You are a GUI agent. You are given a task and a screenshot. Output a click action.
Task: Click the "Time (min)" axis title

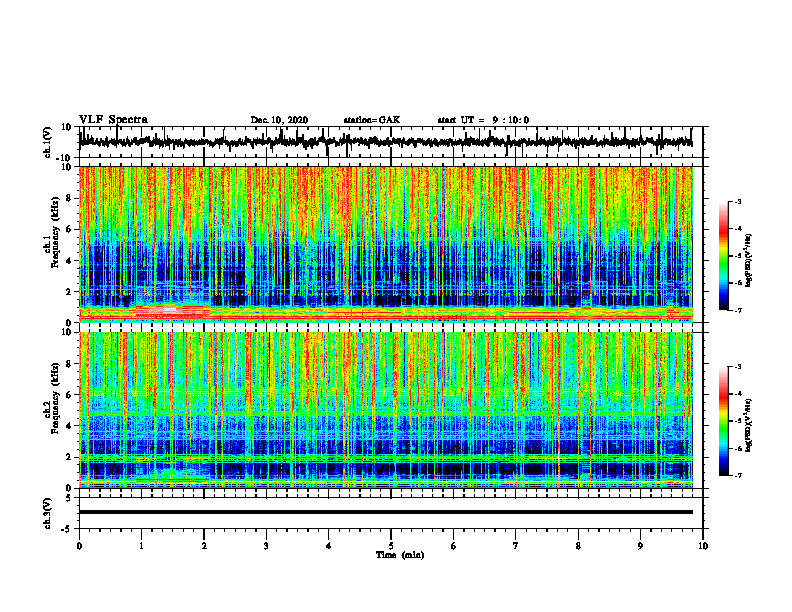(x=400, y=555)
